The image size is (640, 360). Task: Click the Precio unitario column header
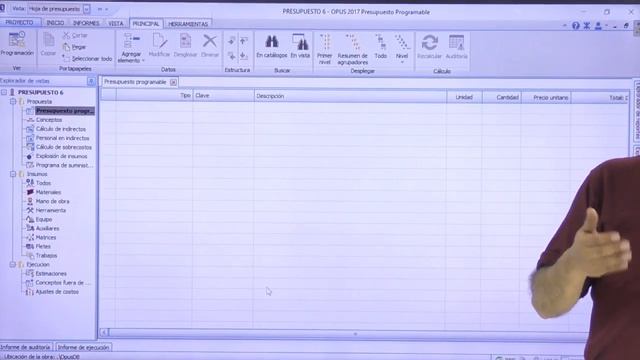tap(546, 98)
